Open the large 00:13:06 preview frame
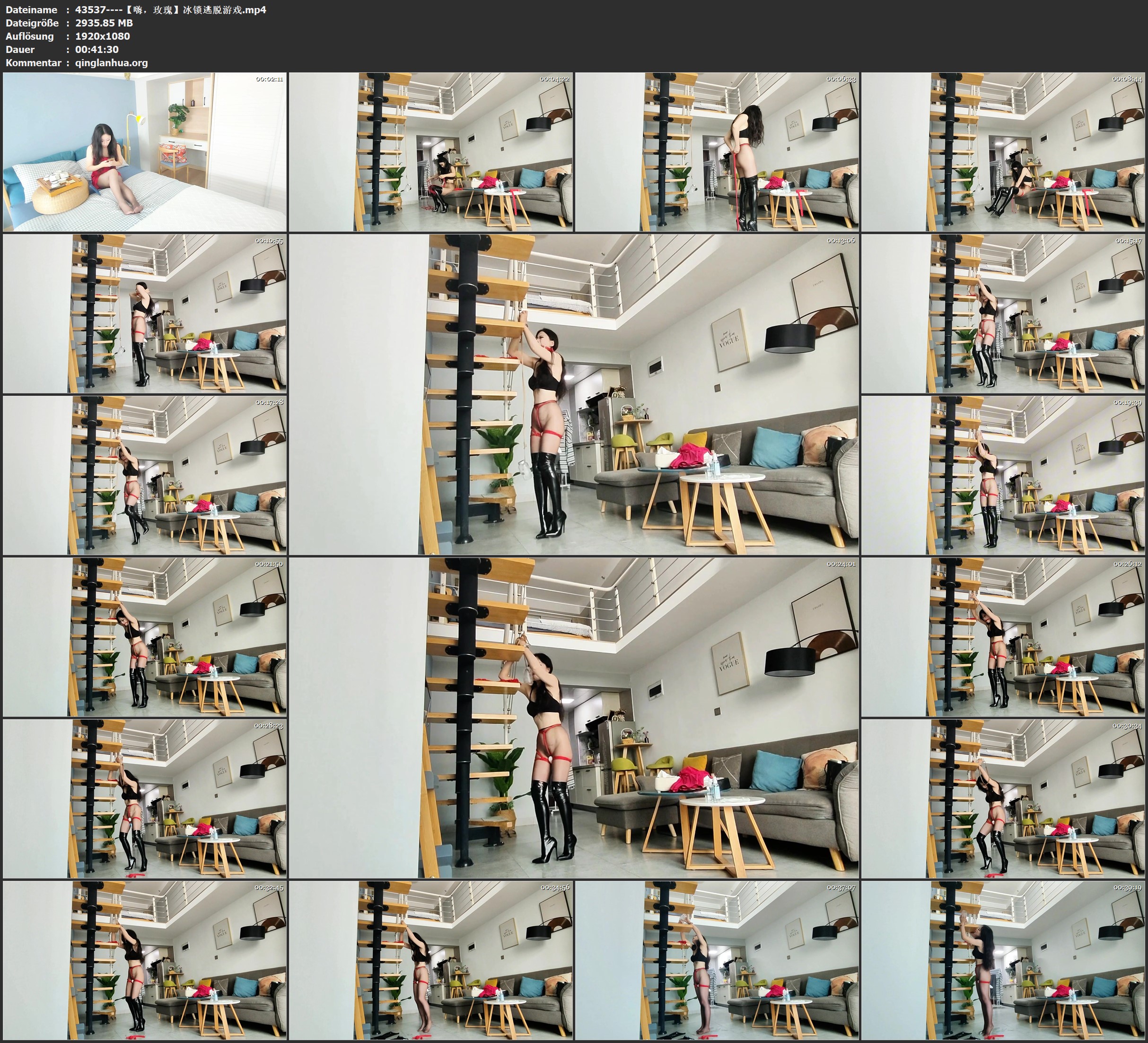The width and height of the screenshot is (1148, 1043). pos(573,394)
